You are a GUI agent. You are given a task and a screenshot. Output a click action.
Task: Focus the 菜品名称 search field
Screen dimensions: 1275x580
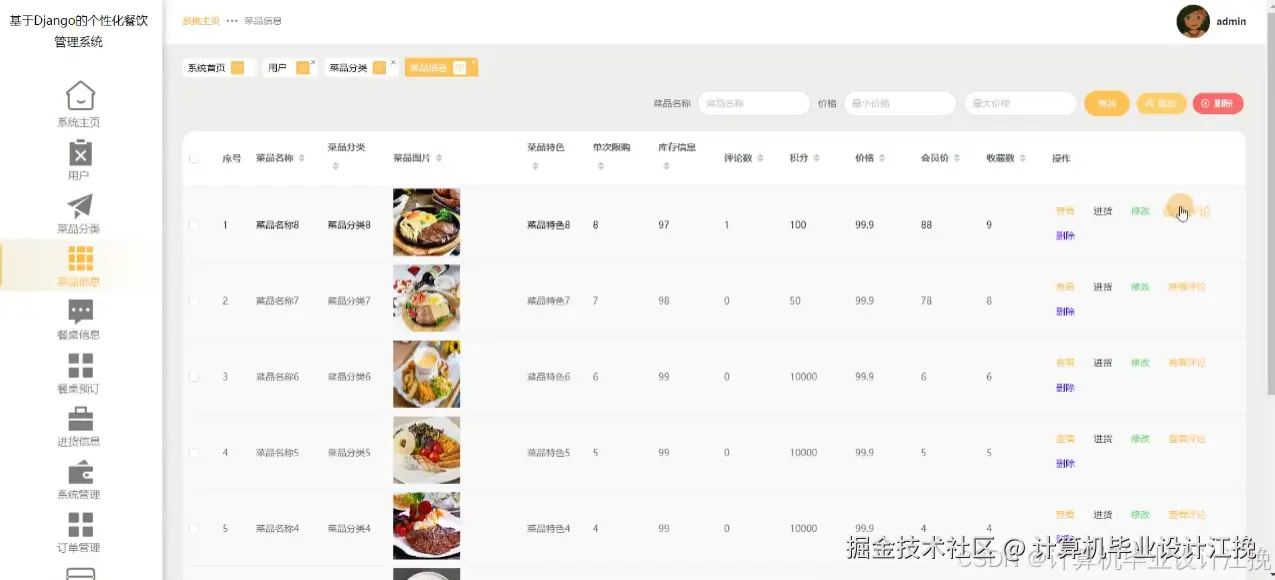(754, 103)
